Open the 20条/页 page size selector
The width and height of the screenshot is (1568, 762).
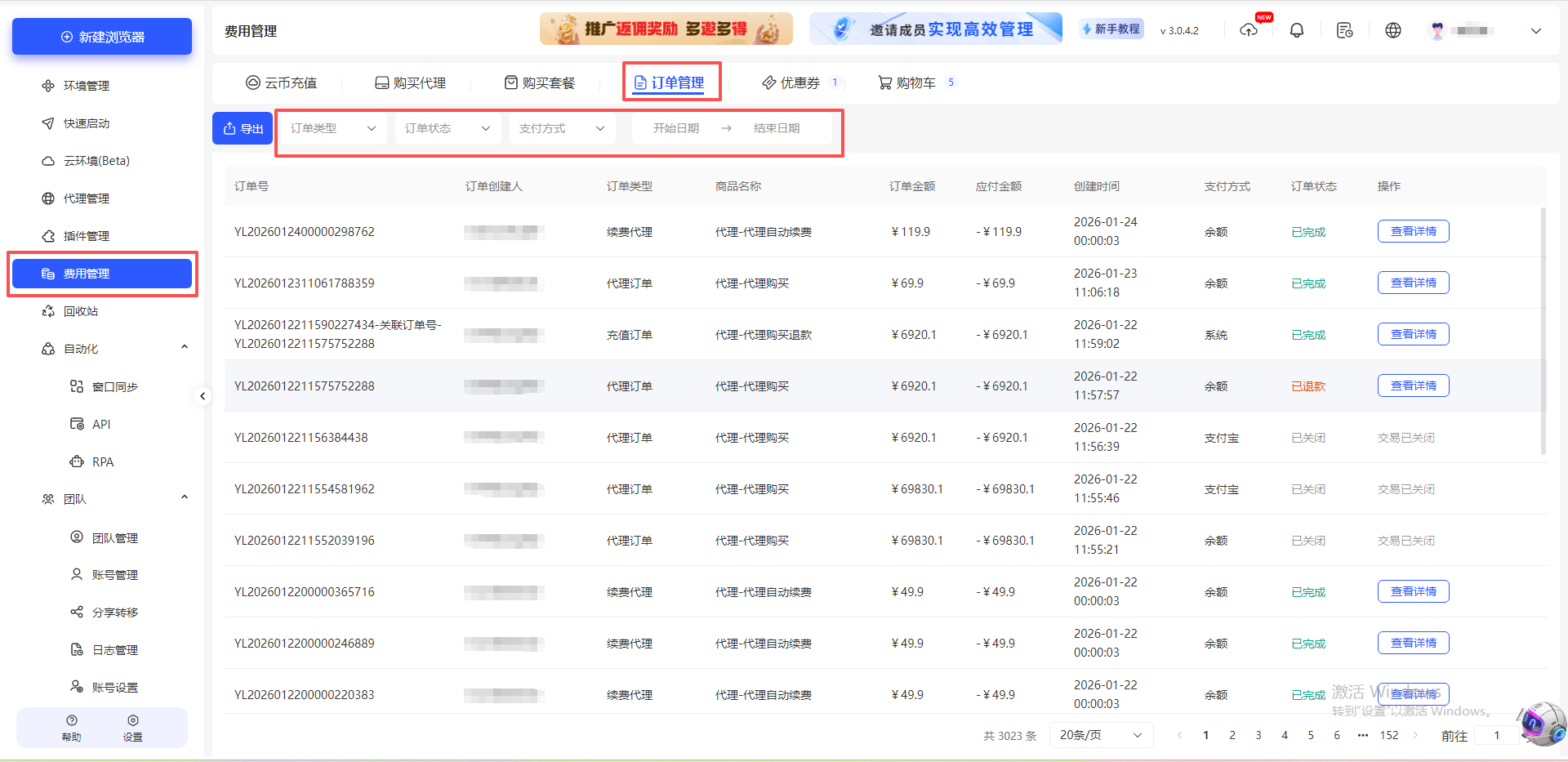click(x=1100, y=735)
